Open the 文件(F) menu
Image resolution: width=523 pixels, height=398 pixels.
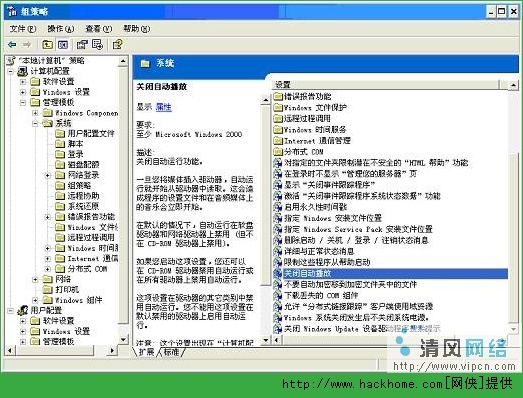click(23, 29)
